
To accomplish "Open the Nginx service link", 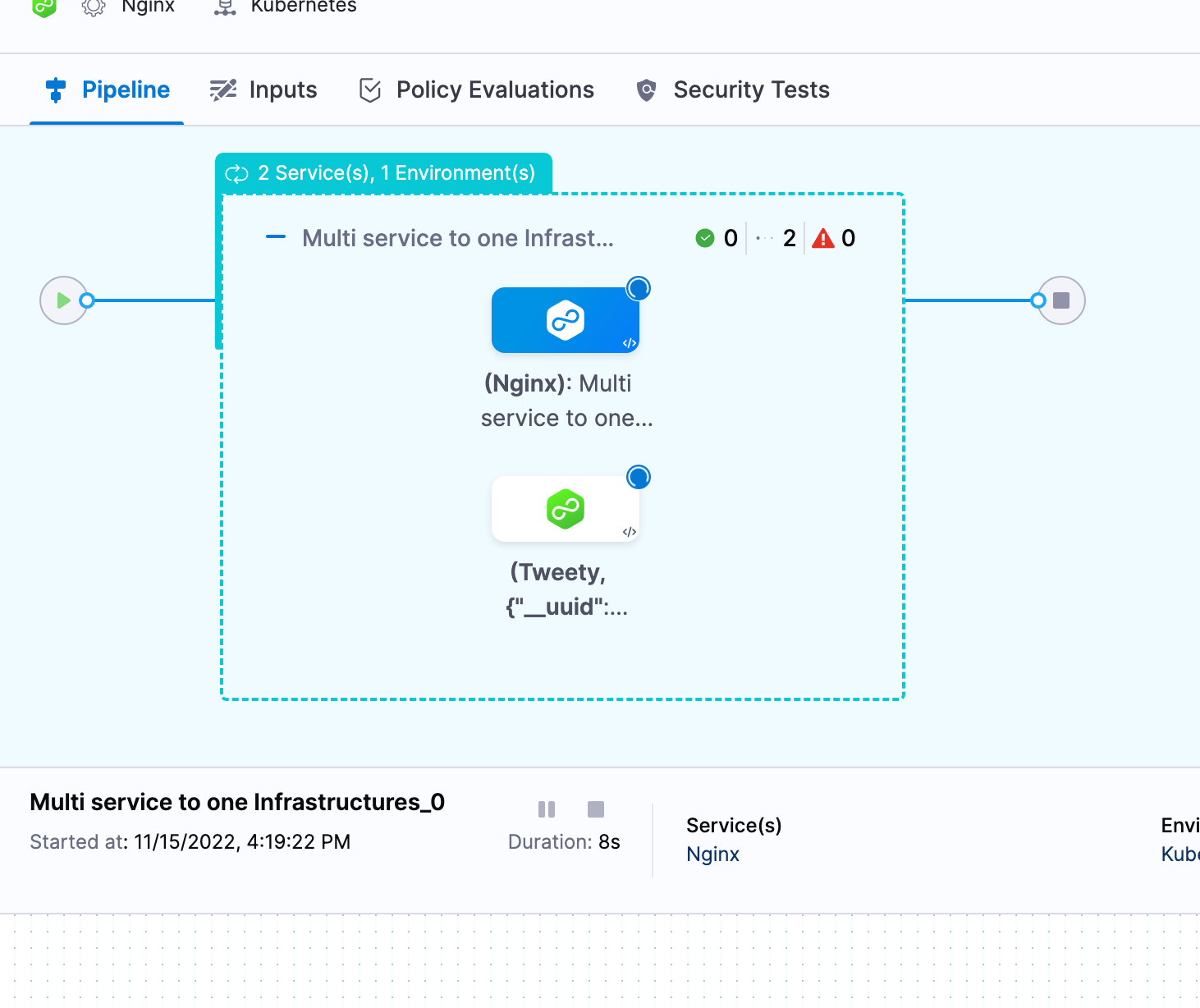I will [x=712, y=855].
